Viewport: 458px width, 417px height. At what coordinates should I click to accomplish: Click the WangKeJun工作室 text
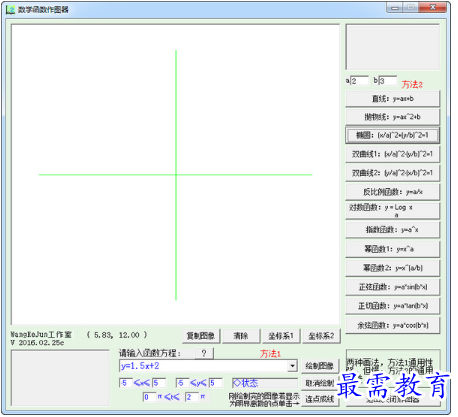coord(41,334)
